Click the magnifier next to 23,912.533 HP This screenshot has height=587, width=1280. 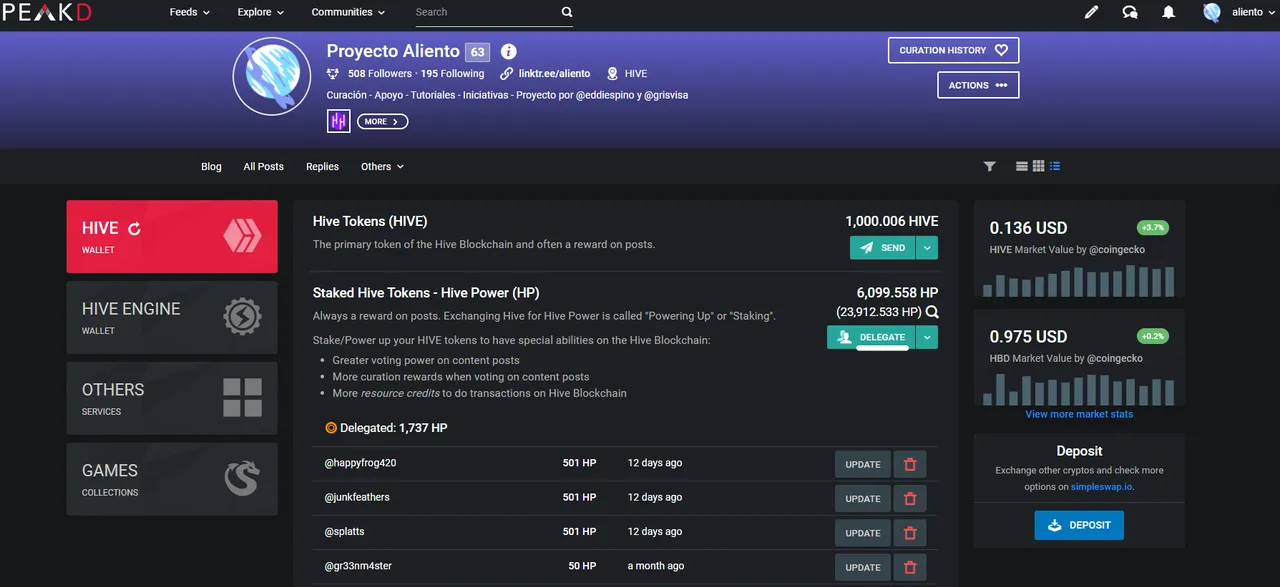coord(932,312)
